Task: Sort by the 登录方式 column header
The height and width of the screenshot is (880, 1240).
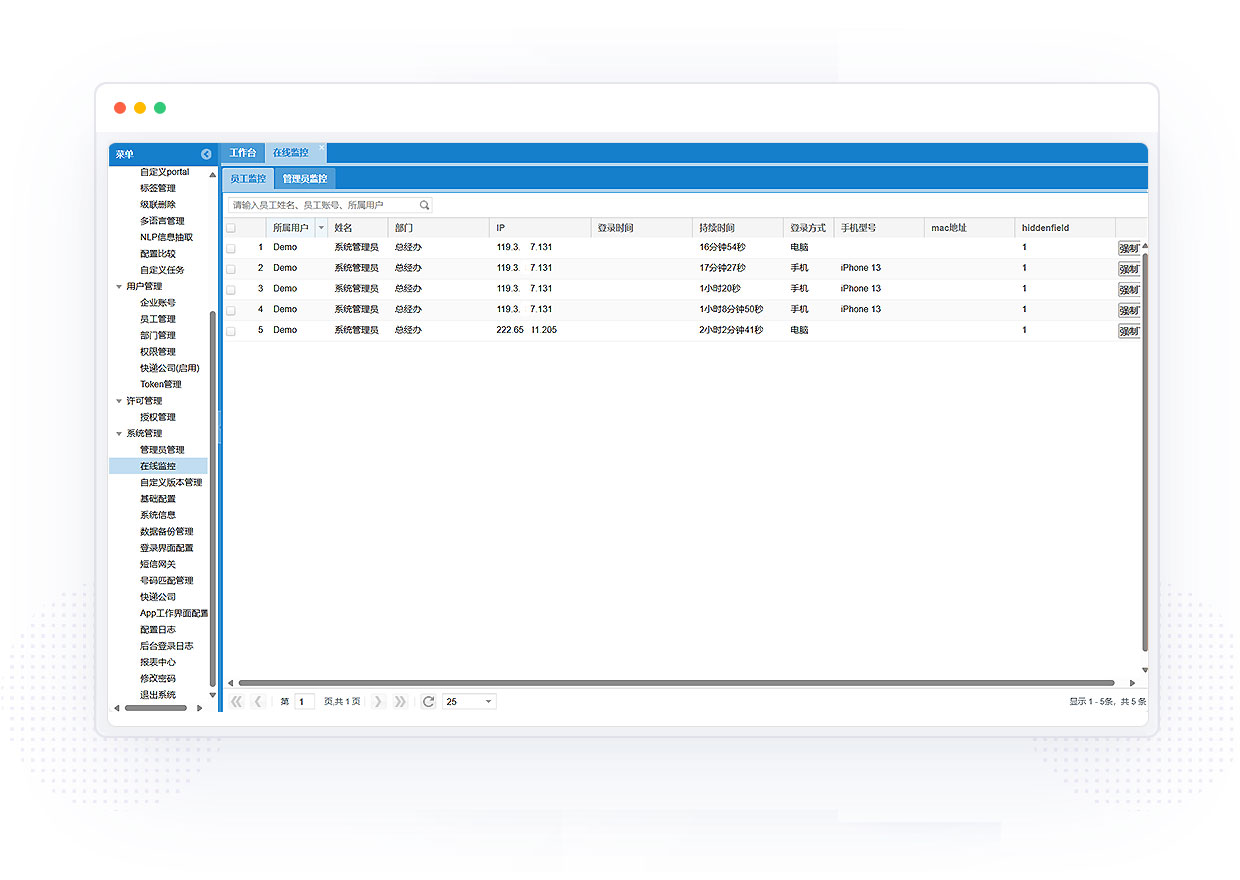Action: click(x=808, y=228)
